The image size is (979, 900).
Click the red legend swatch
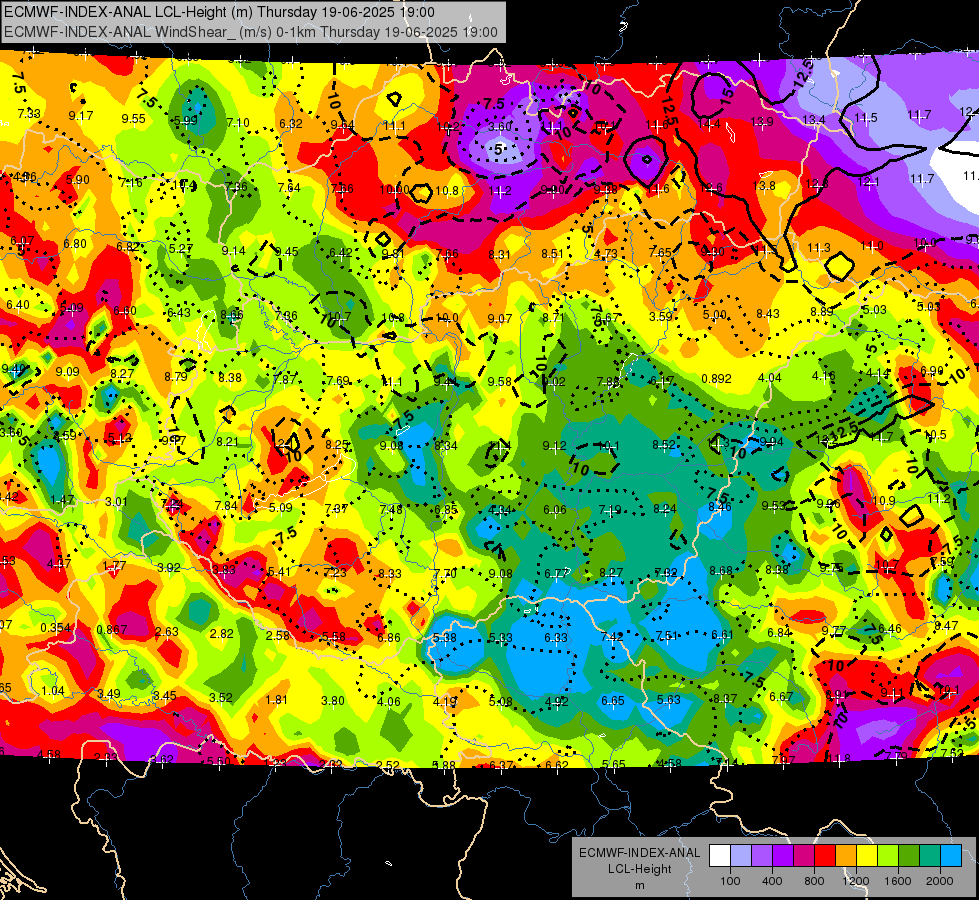[x=825, y=856]
